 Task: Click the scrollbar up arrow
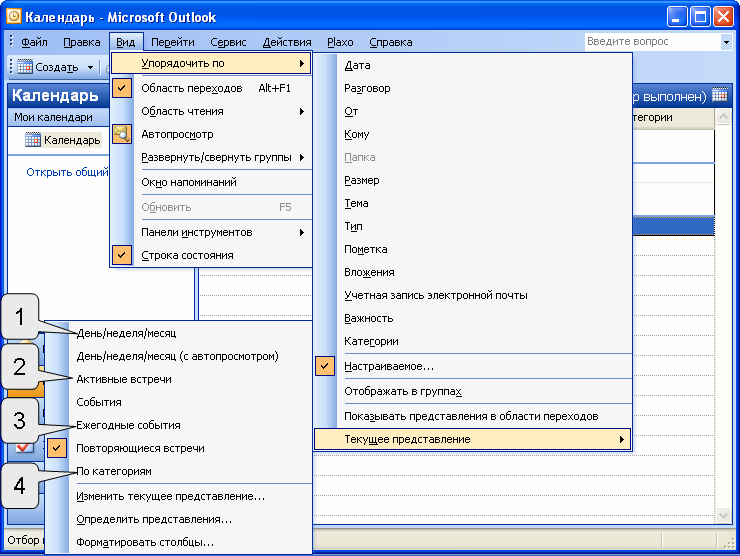click(723, 117)
